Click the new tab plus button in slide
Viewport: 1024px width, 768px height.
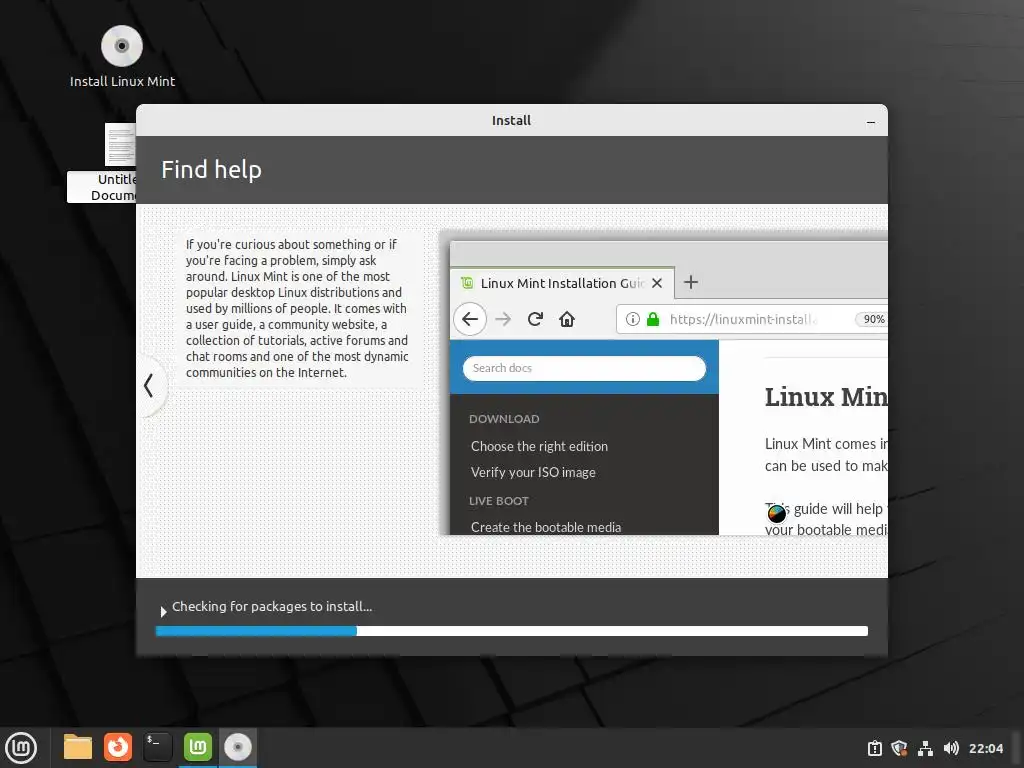691,282
